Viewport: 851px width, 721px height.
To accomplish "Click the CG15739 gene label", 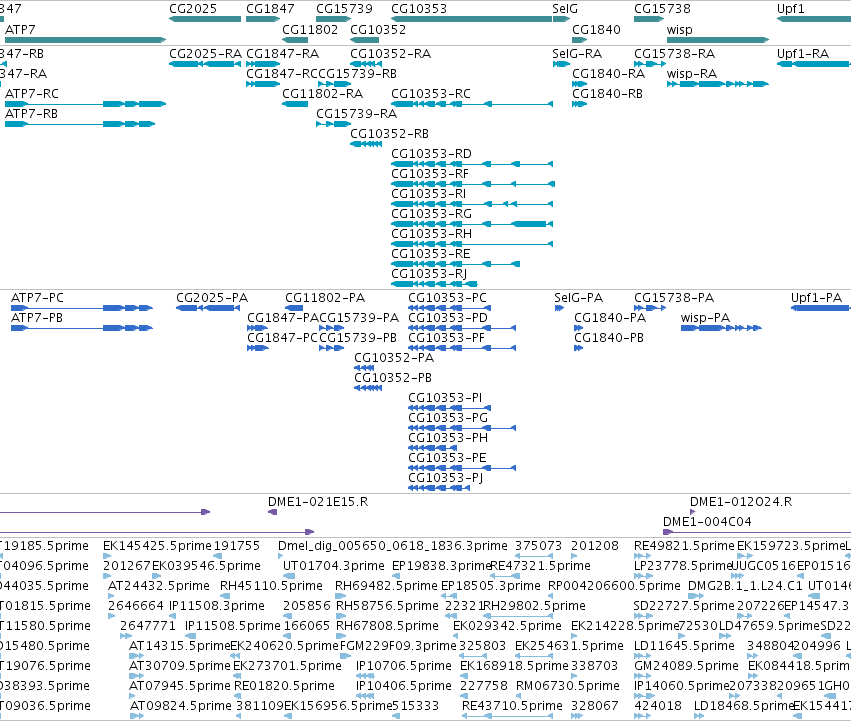I will point(344,9).
